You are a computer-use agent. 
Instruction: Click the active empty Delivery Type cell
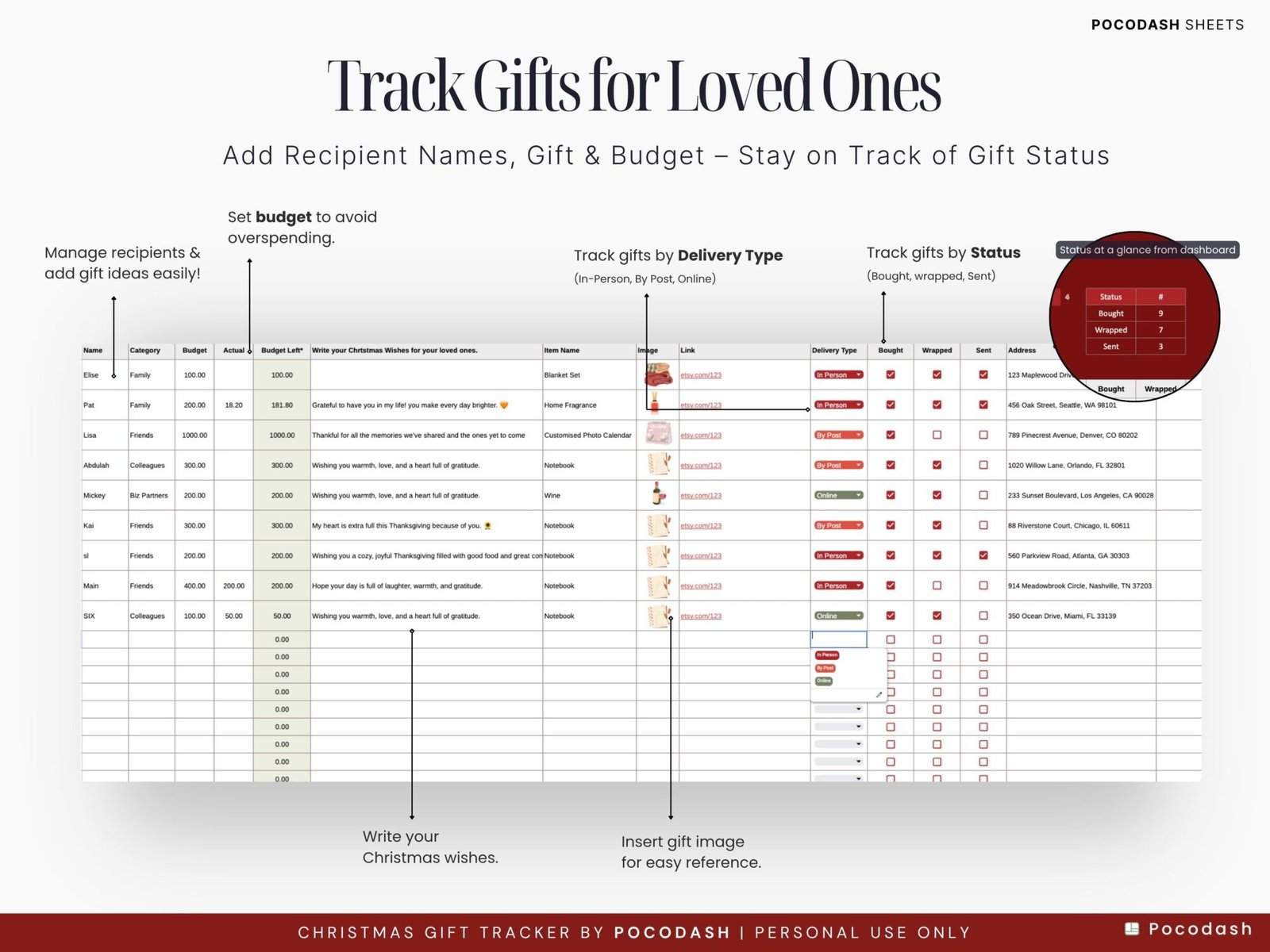(x=838, y=639)
